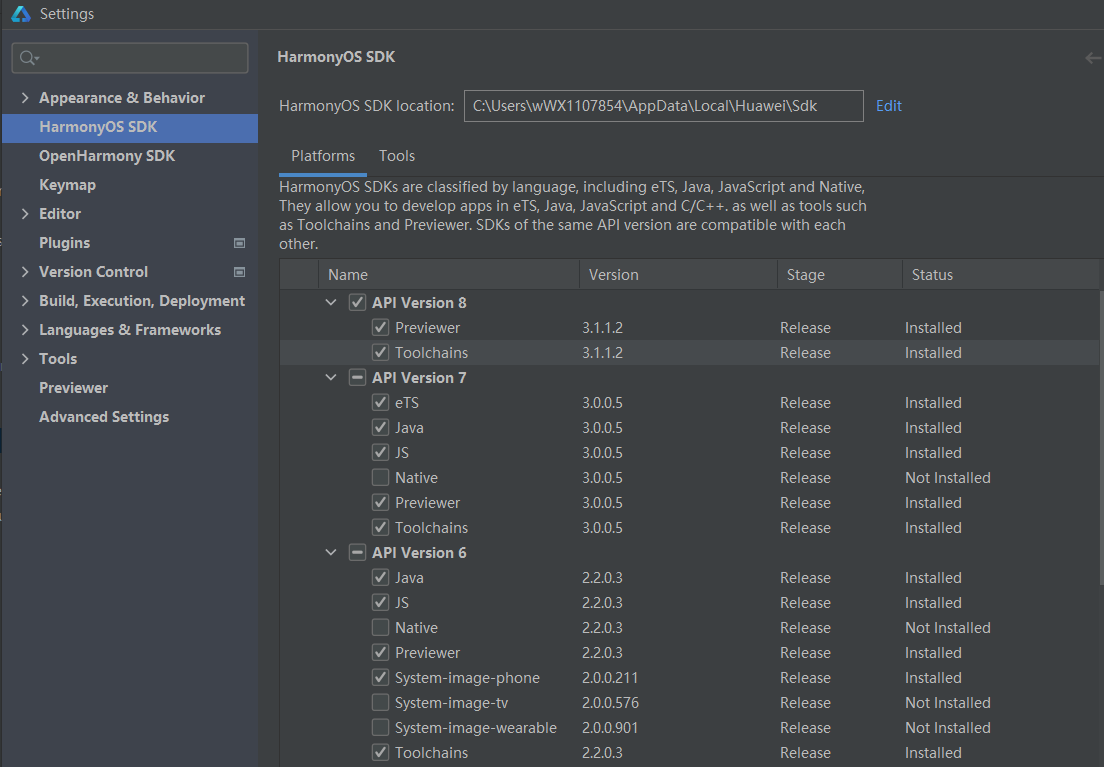The image size is (1104, 767).
Task: Check the System-image-wearable checkbox
Action: pyautogui.click(x=380, y=728)
